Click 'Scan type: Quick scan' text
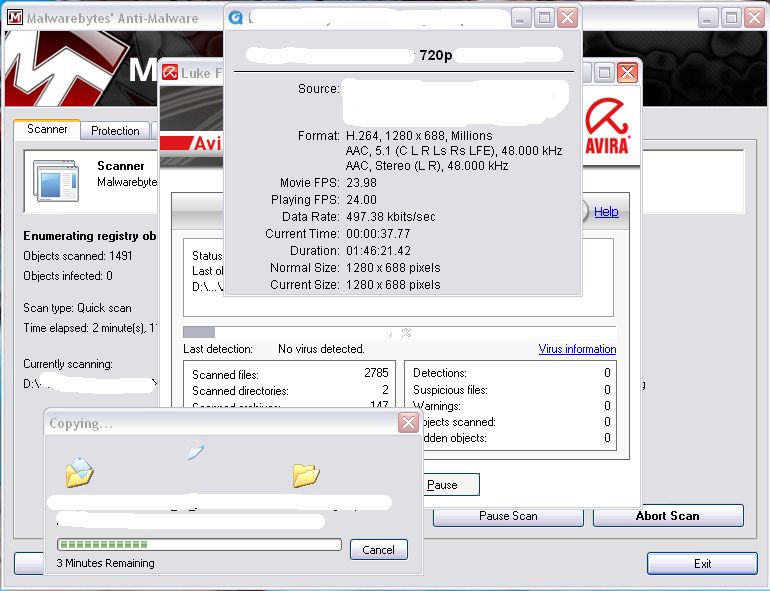The image size is (770, 591). 77,308
